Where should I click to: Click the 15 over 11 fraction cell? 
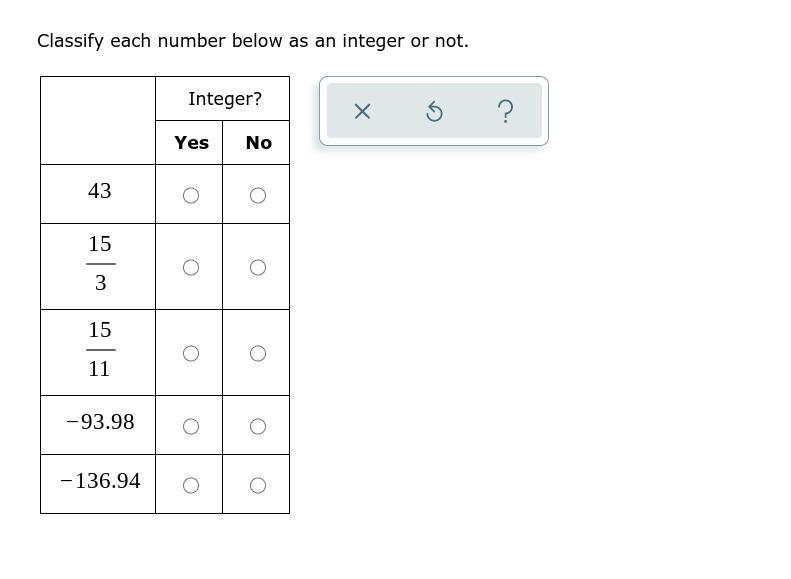coord(98,353)
